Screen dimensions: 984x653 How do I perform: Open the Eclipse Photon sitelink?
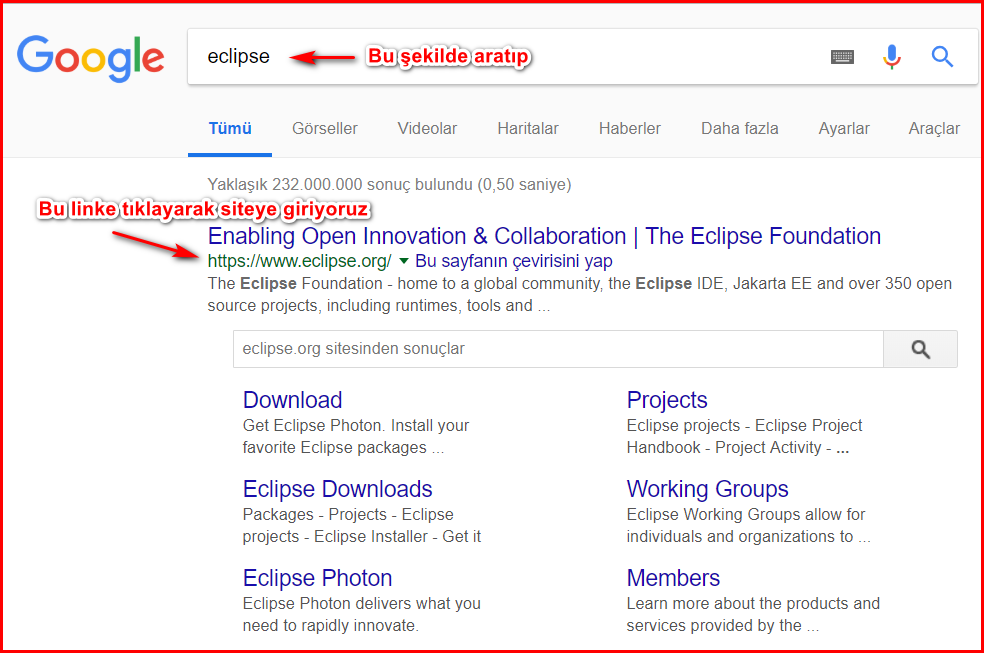point(318,578)
